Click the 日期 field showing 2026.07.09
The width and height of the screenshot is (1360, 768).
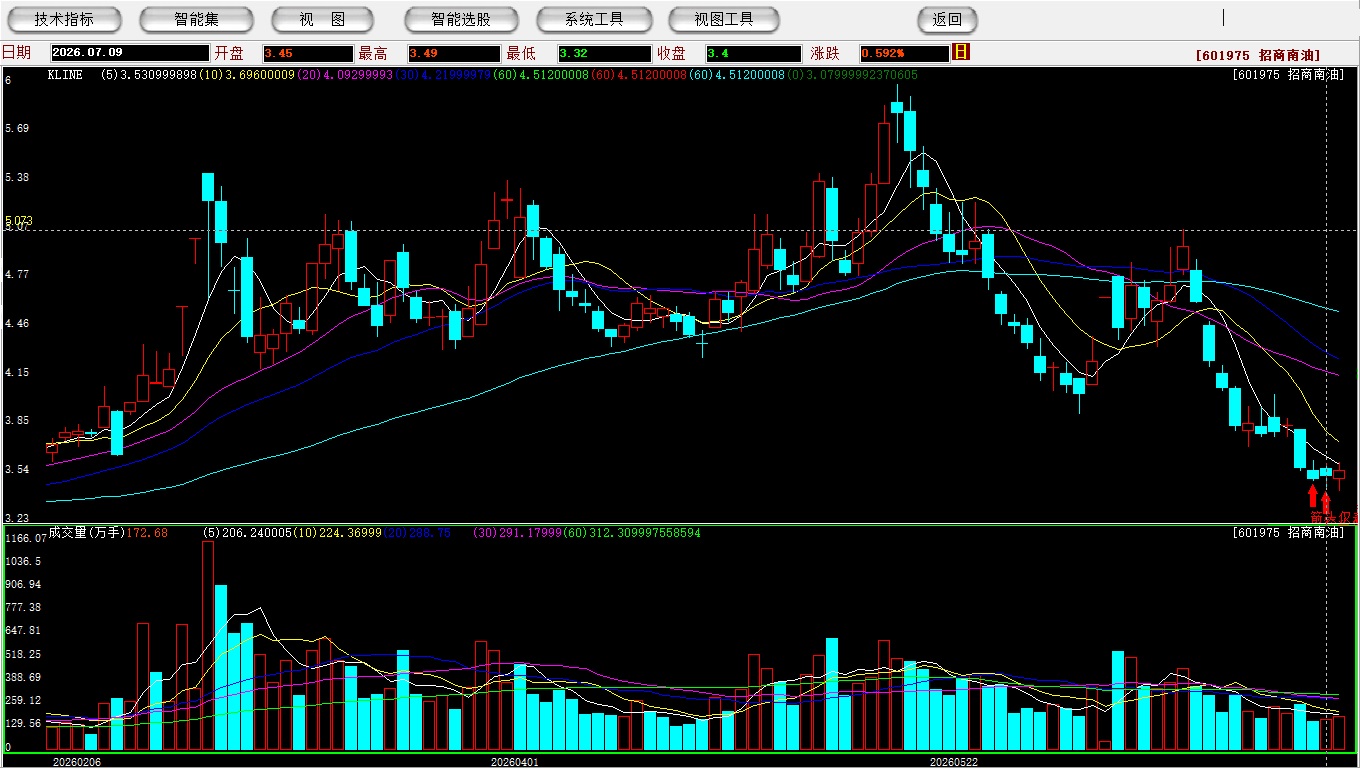point(129,53)
